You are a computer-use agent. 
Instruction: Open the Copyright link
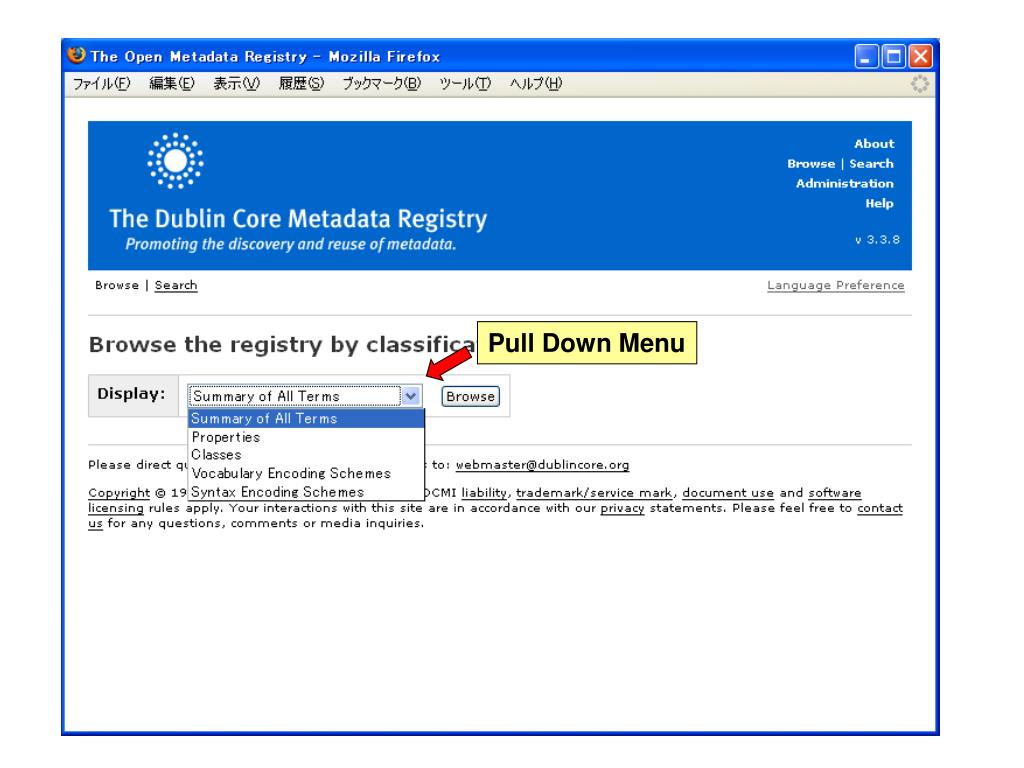click(x=119, y=493)
